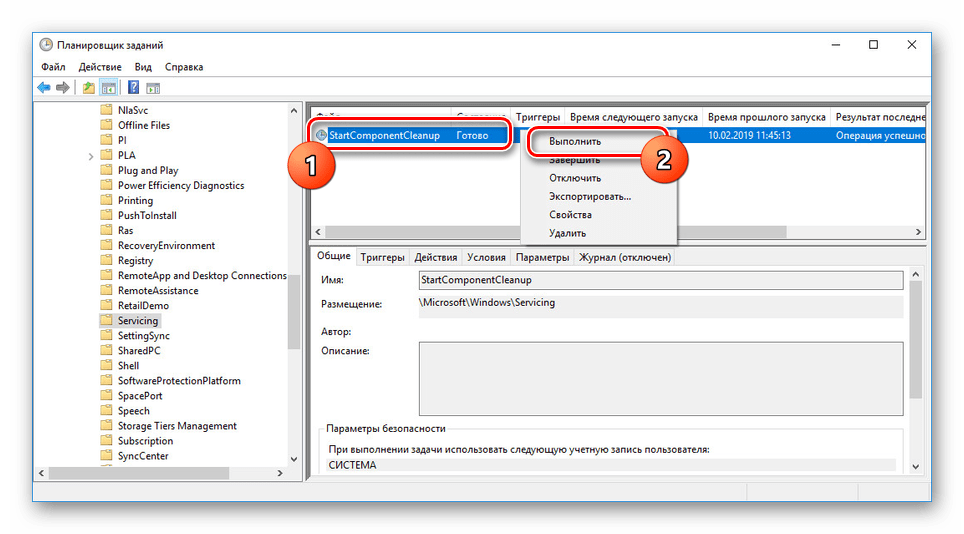964x534 pixels.
Task: Click the 10.02.2019 11:45:13 last run cell
Action: (x=749, y=135)
